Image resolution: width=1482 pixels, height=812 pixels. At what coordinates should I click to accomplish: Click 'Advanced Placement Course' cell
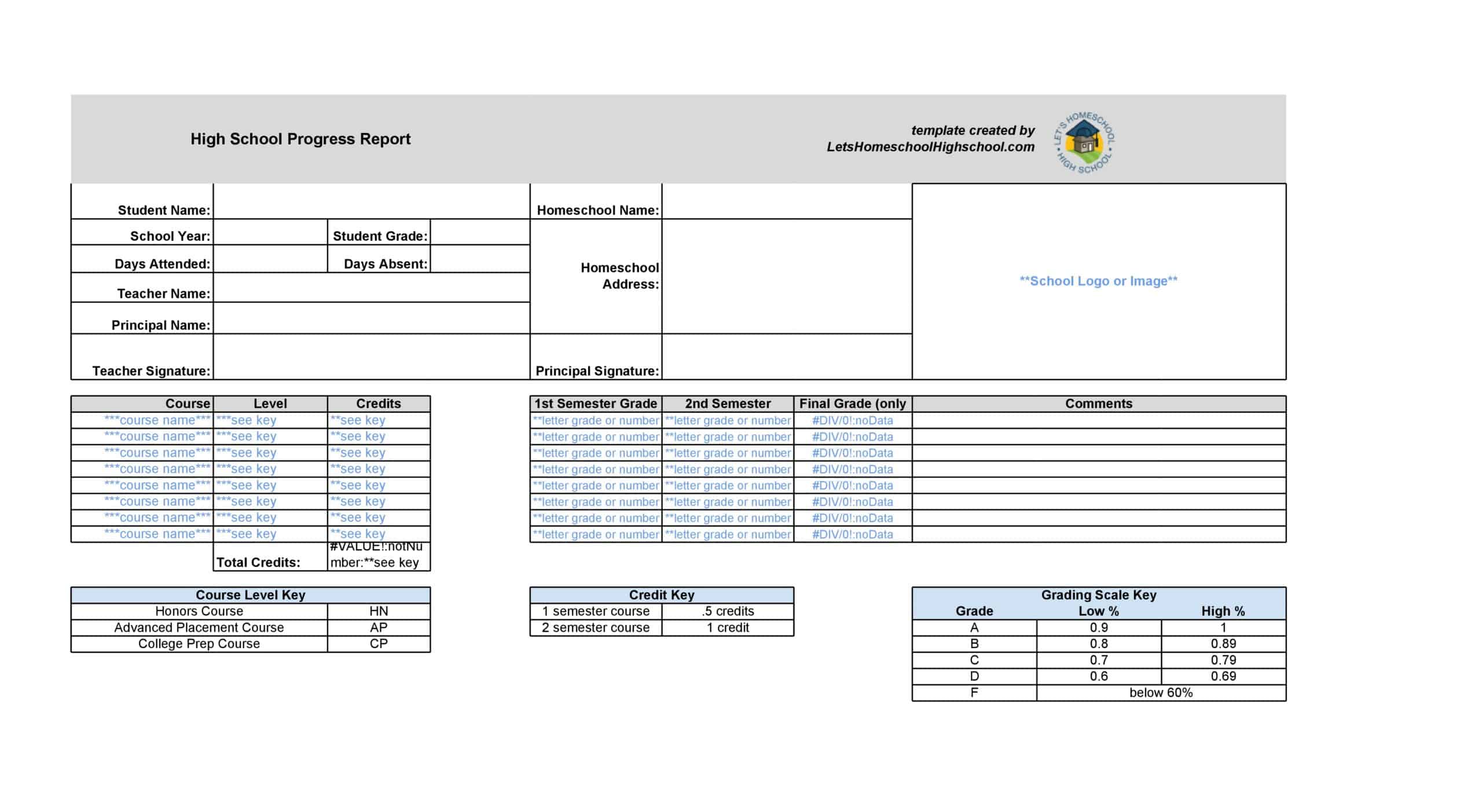199,628
